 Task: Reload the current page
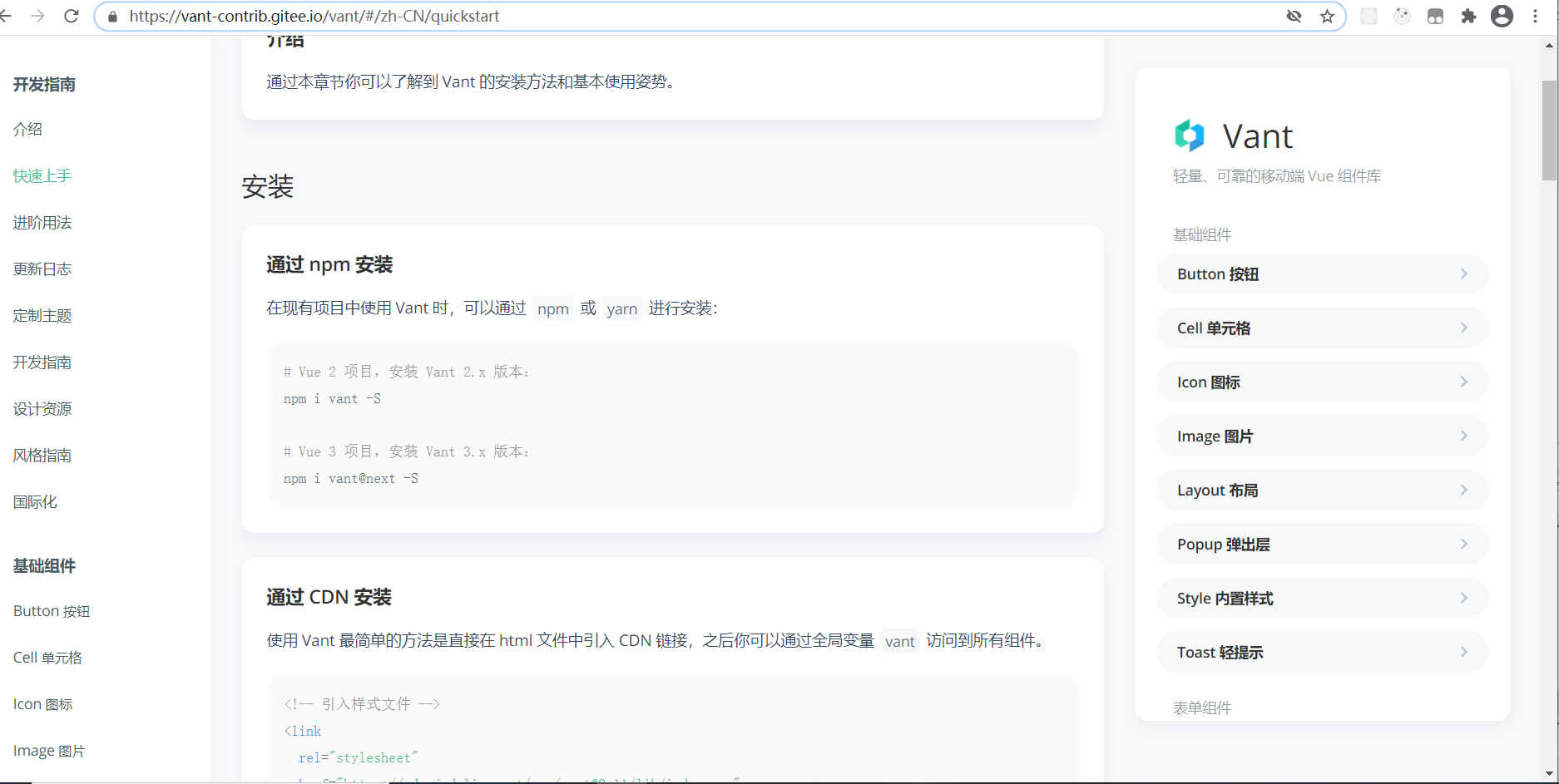coord(72,16)
